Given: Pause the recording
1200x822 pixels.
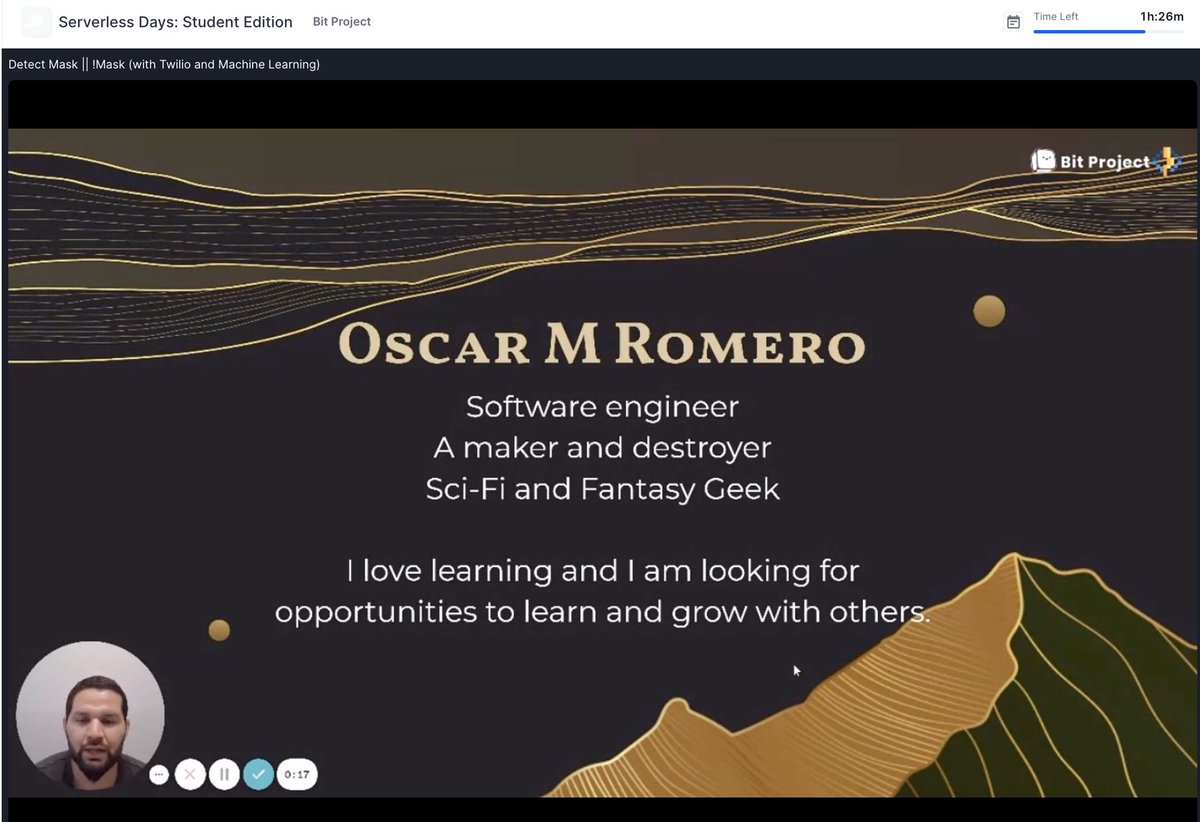Looking at the screenshot, I should (224, 774).
